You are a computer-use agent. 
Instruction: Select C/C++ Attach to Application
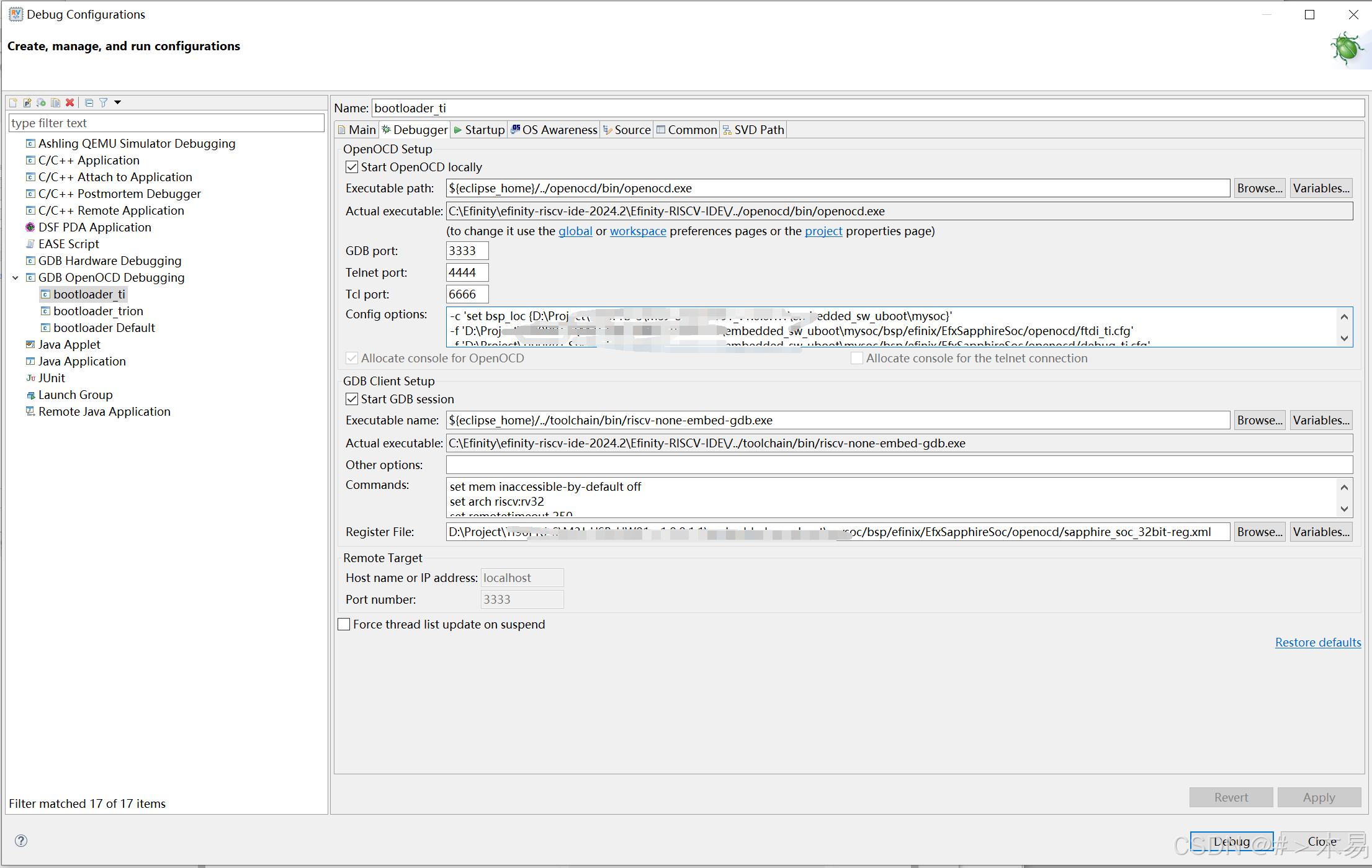(x=115, y=177)
